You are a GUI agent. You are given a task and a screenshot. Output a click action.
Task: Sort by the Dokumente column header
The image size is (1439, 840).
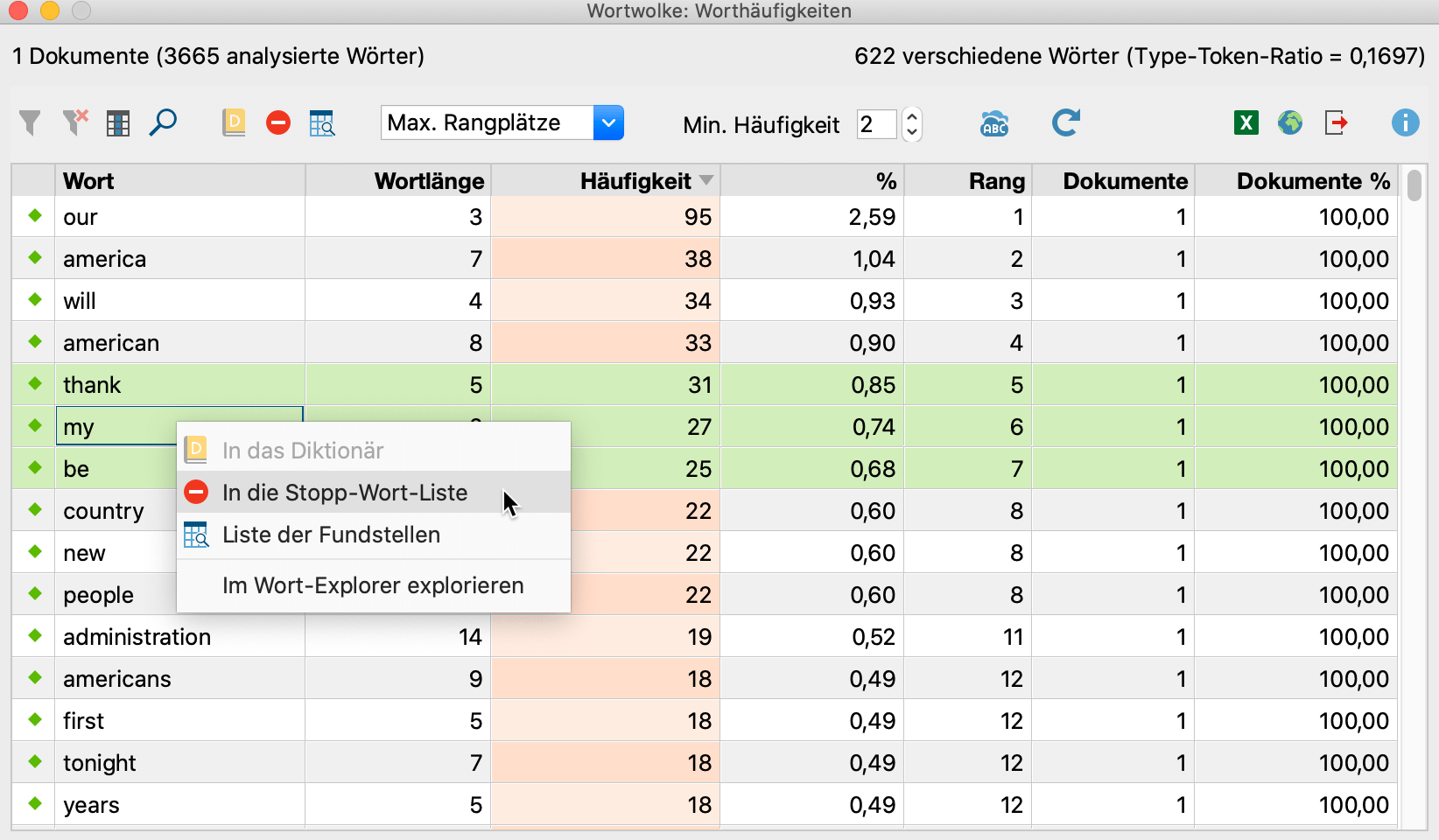point(1113,181)
